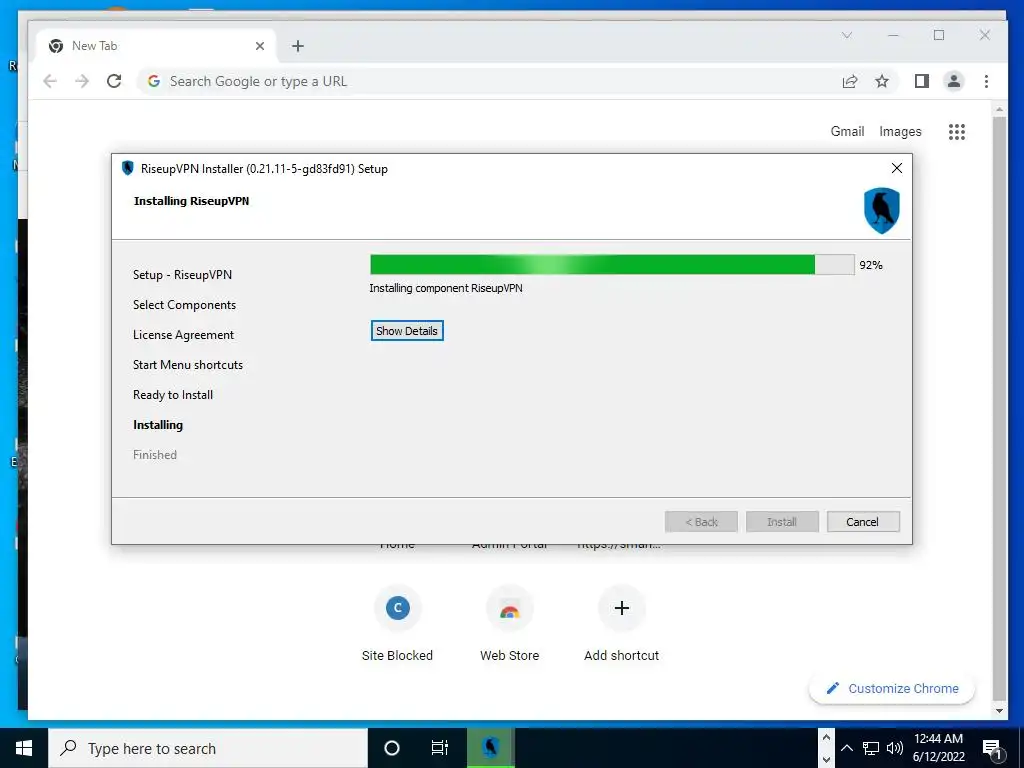Close the RiseupVPN installer dialog
Viewport: 1024px width, 768px height.
tap(897, 168)
